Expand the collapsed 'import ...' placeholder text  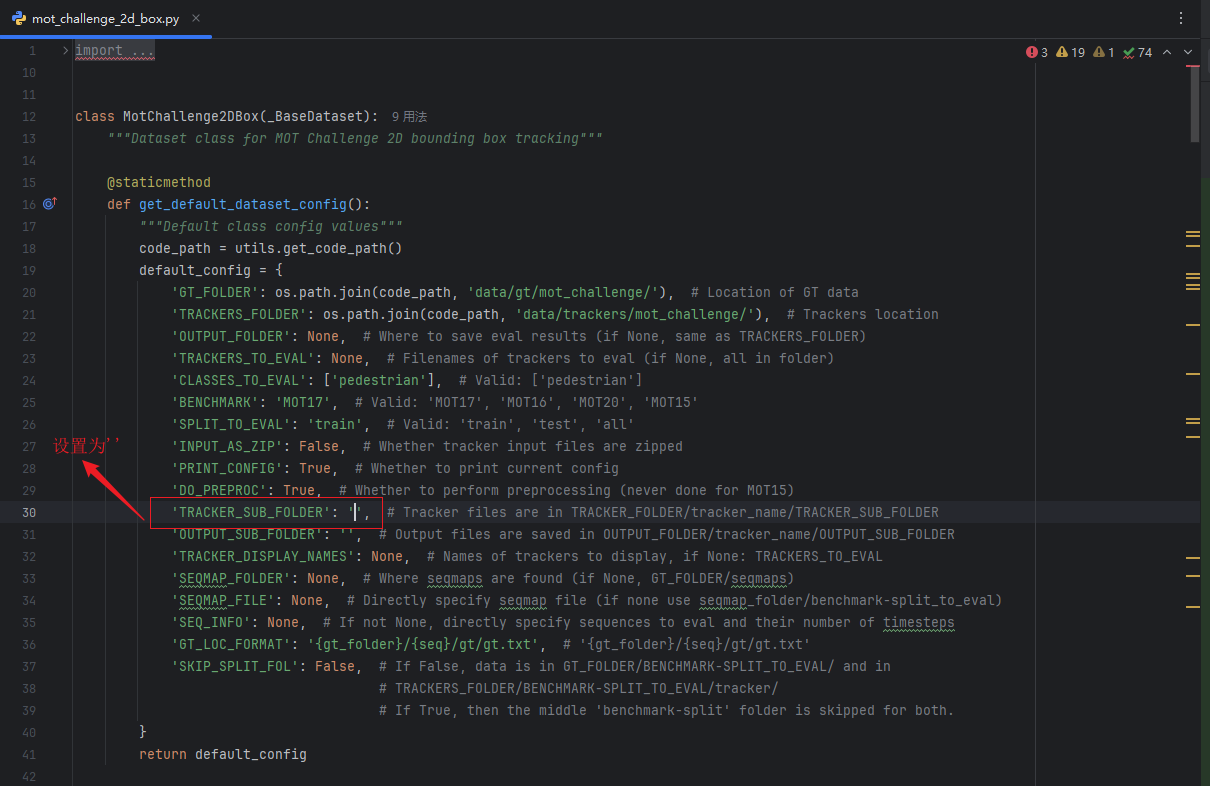click(x=115, y=50)
